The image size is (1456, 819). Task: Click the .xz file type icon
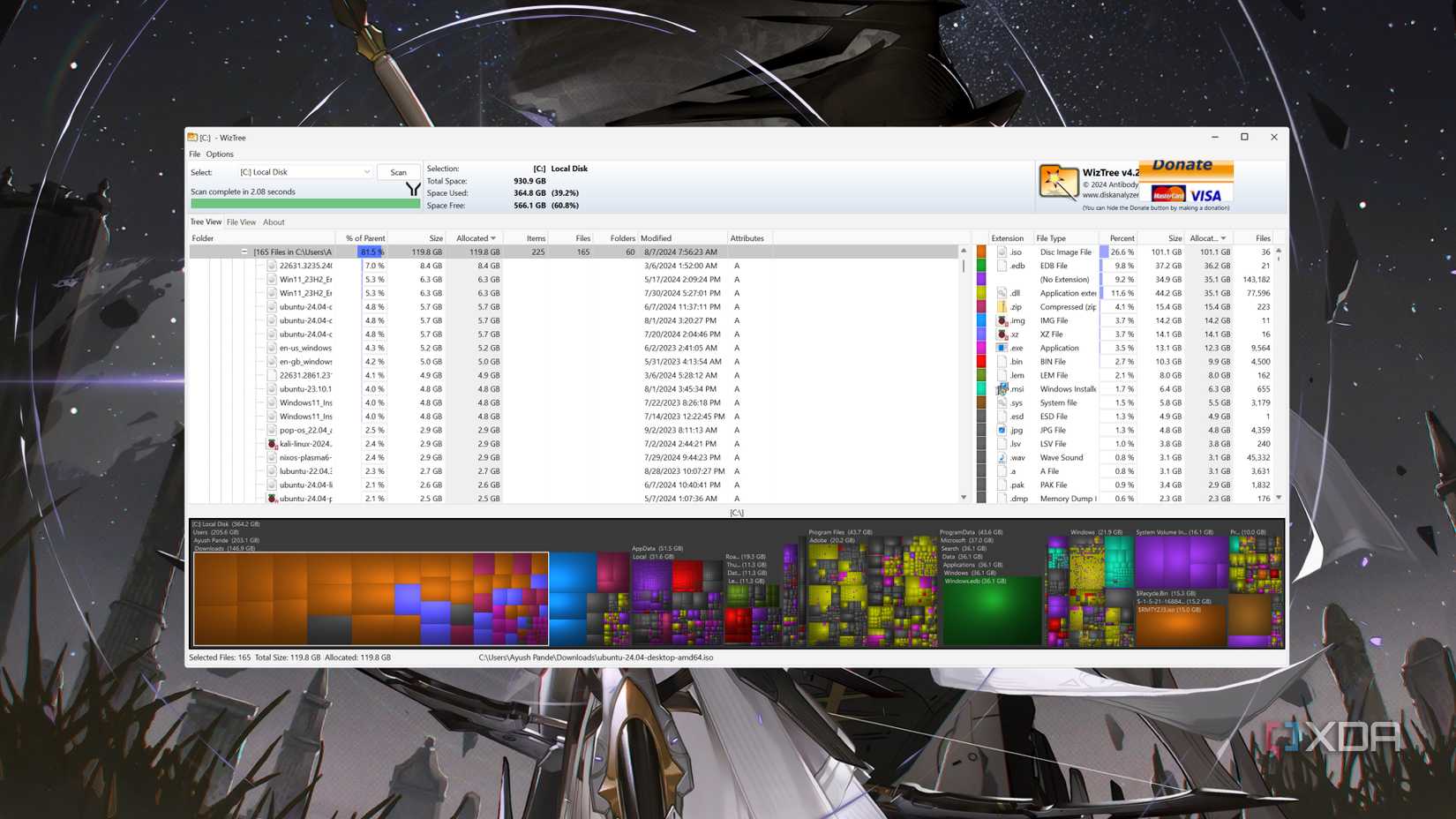(1002, 334)
